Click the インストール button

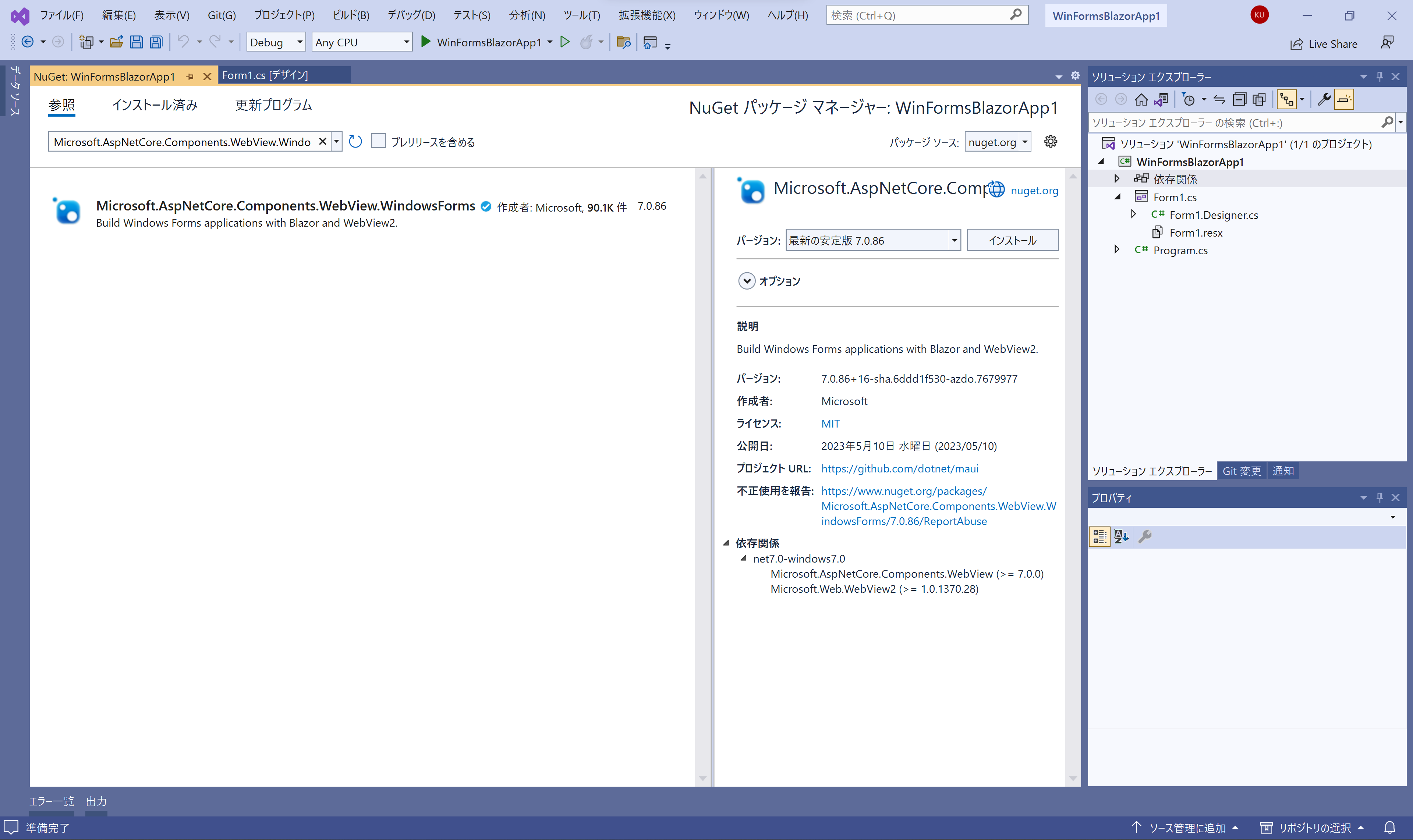1012,241
